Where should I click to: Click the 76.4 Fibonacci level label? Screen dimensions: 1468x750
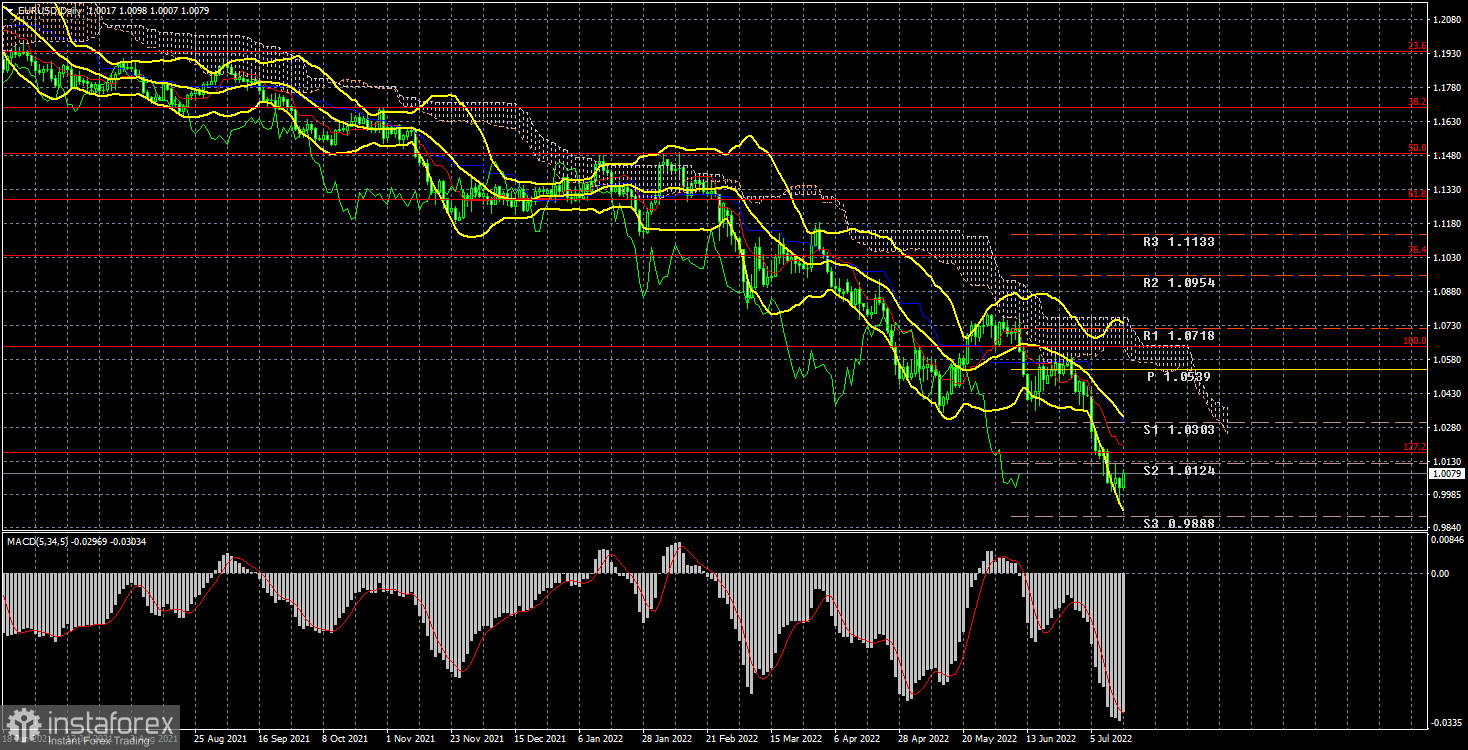(x=1416, y=250)
